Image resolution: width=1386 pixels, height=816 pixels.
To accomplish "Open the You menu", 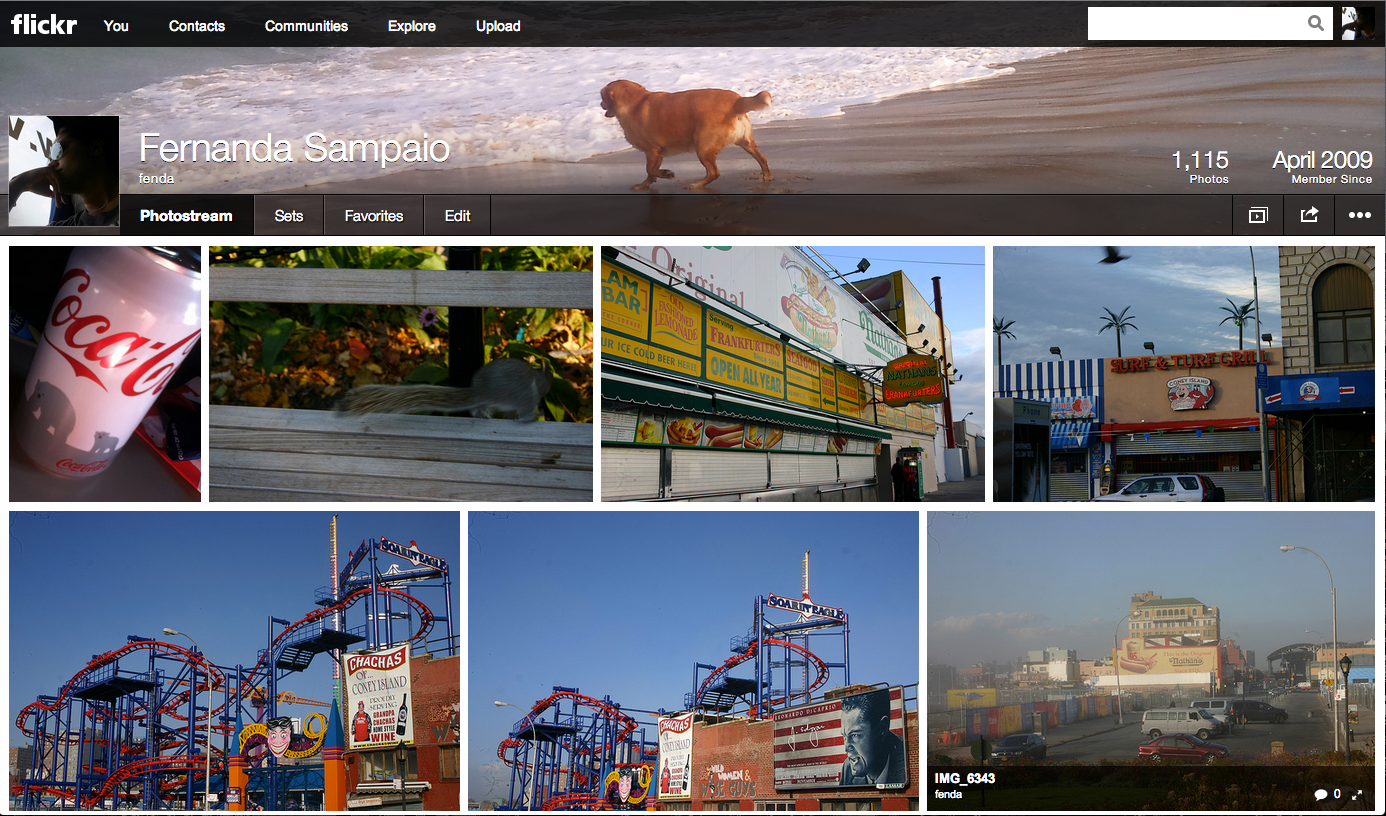I will (116, 26).
